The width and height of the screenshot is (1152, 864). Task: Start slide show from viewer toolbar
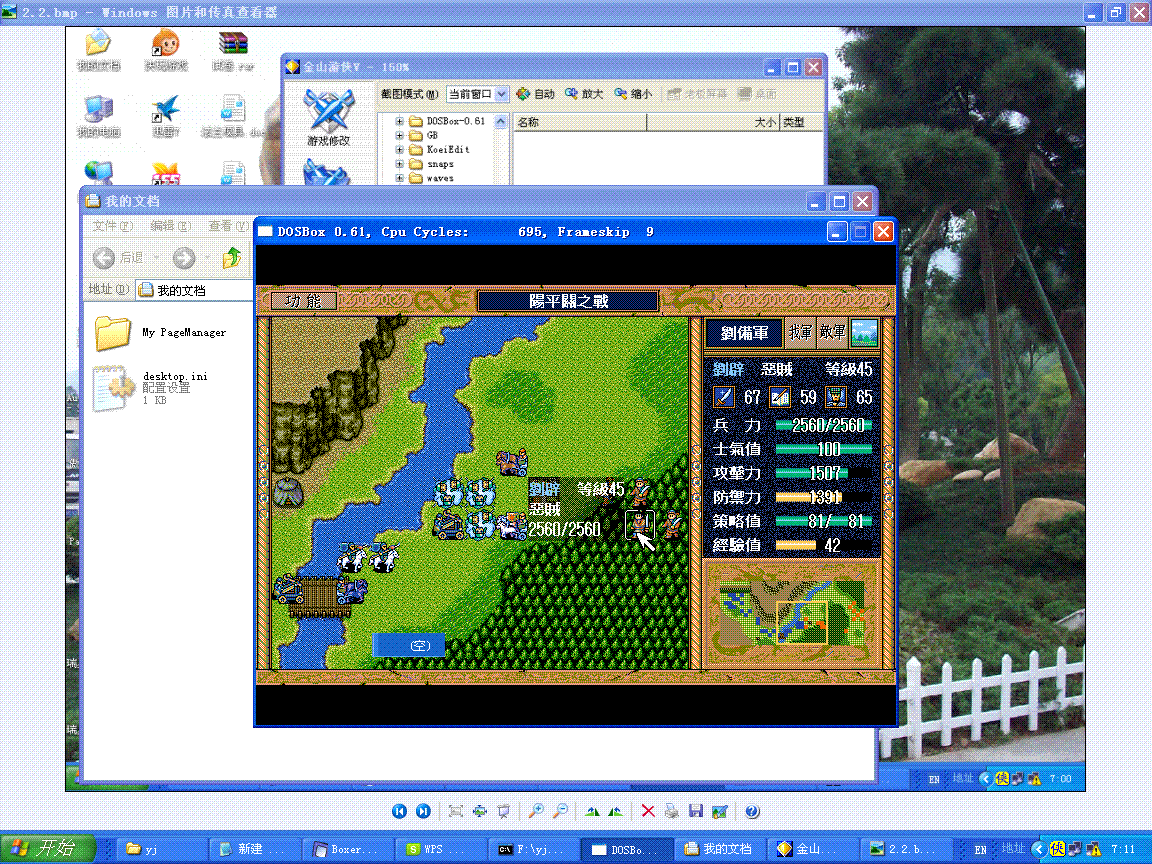point(503,811)
